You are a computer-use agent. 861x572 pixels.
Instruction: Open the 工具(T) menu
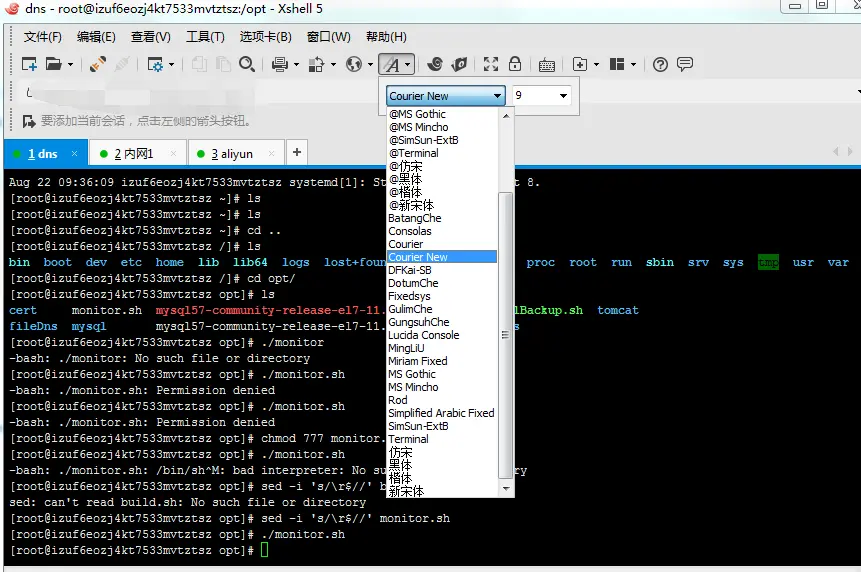point(205,37)
